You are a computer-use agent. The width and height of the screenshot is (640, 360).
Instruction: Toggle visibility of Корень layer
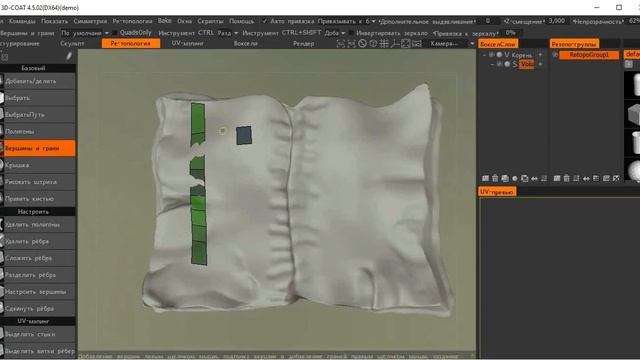(492, 54)
